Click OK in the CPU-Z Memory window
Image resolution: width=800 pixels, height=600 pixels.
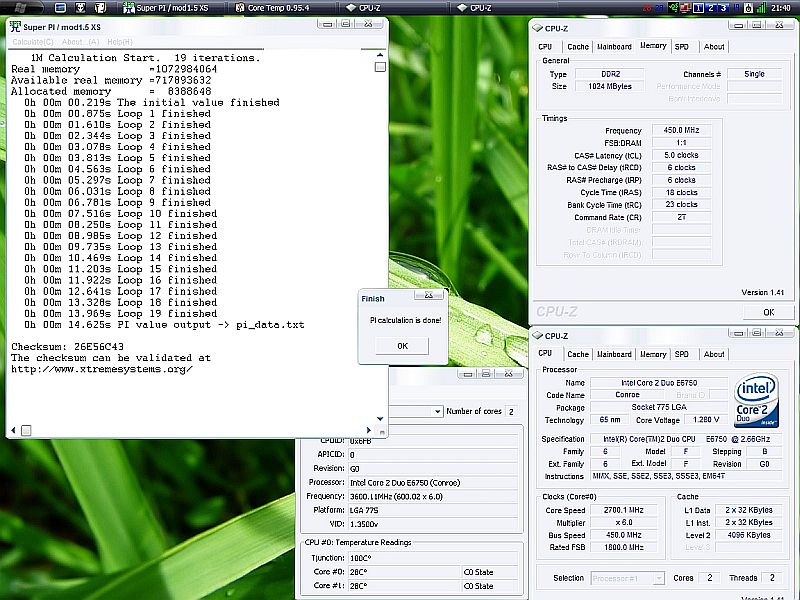[768, 312]
